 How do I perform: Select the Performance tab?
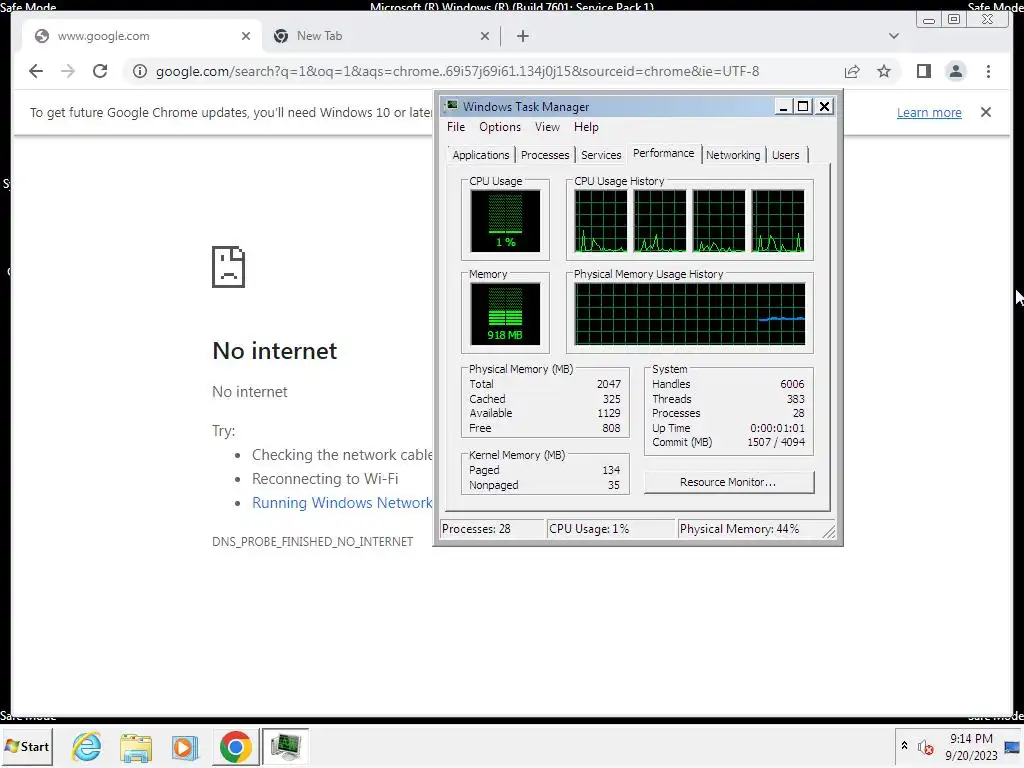(x=664, y=153)
